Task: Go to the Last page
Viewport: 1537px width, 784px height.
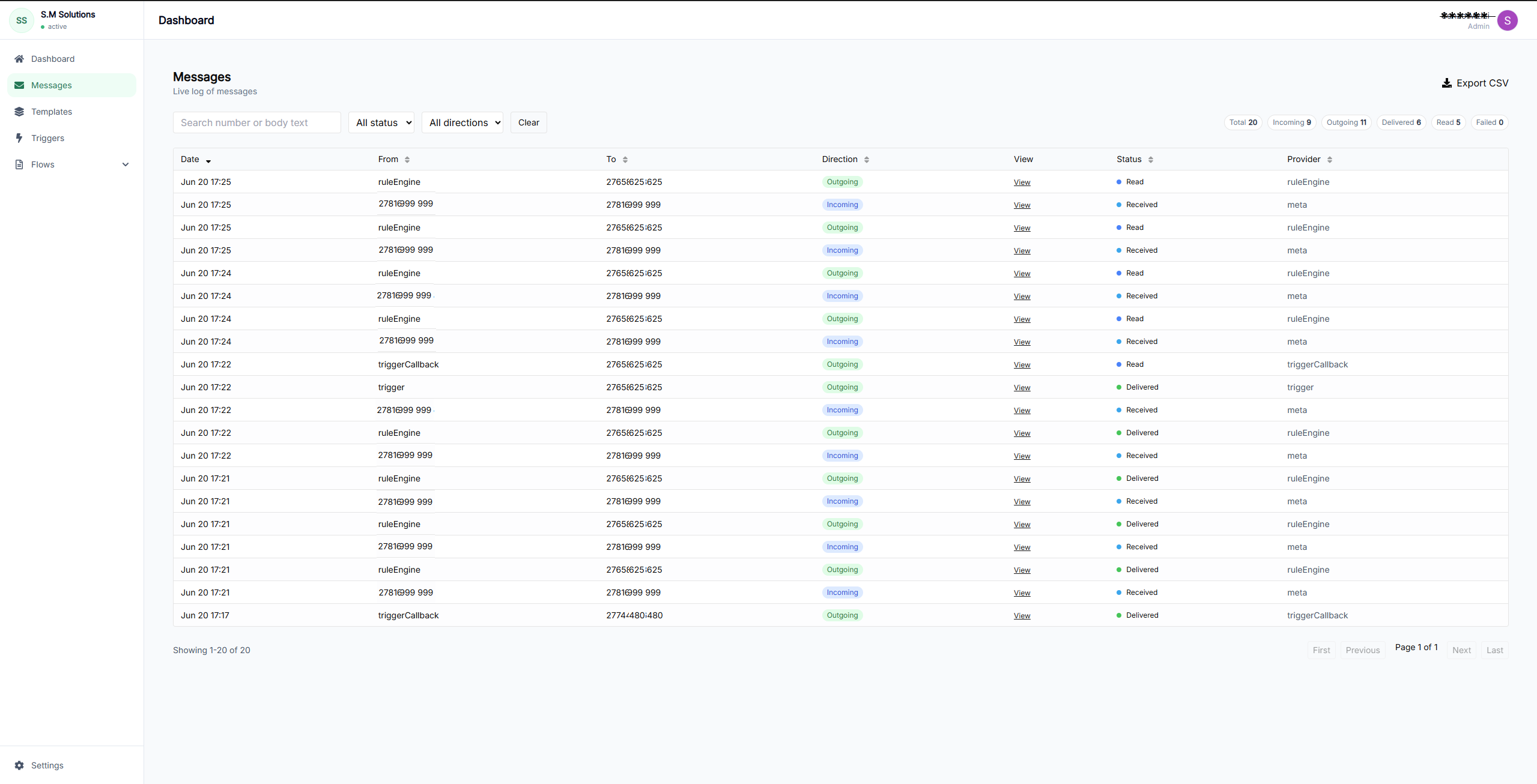Action: pyautogui.click(x=1494, y=650)
